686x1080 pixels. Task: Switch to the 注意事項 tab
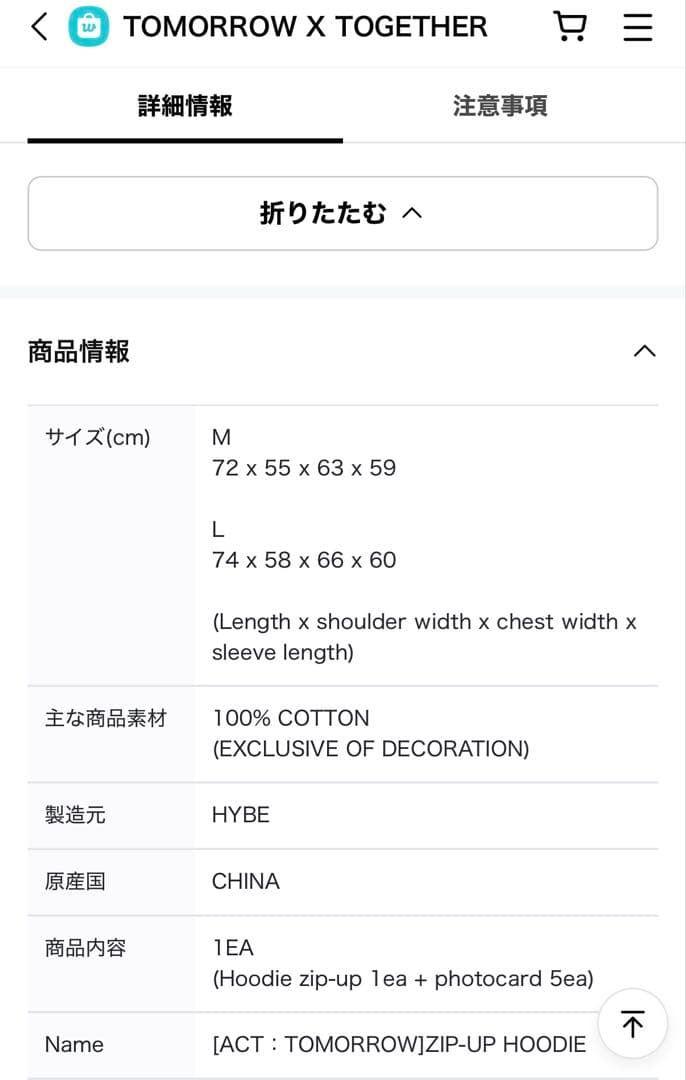tap(500, 106)
